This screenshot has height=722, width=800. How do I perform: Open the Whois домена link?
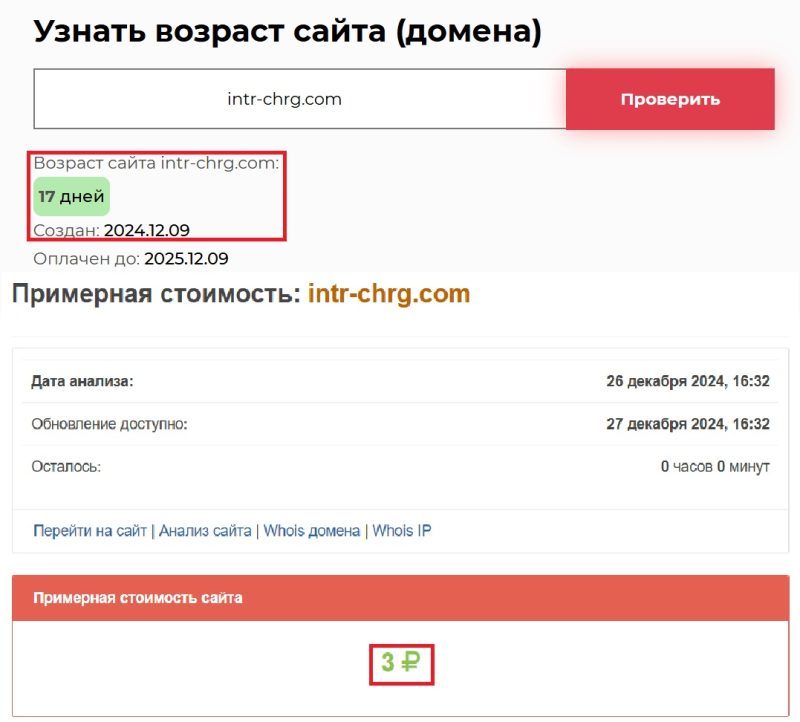tap(311, 531)
